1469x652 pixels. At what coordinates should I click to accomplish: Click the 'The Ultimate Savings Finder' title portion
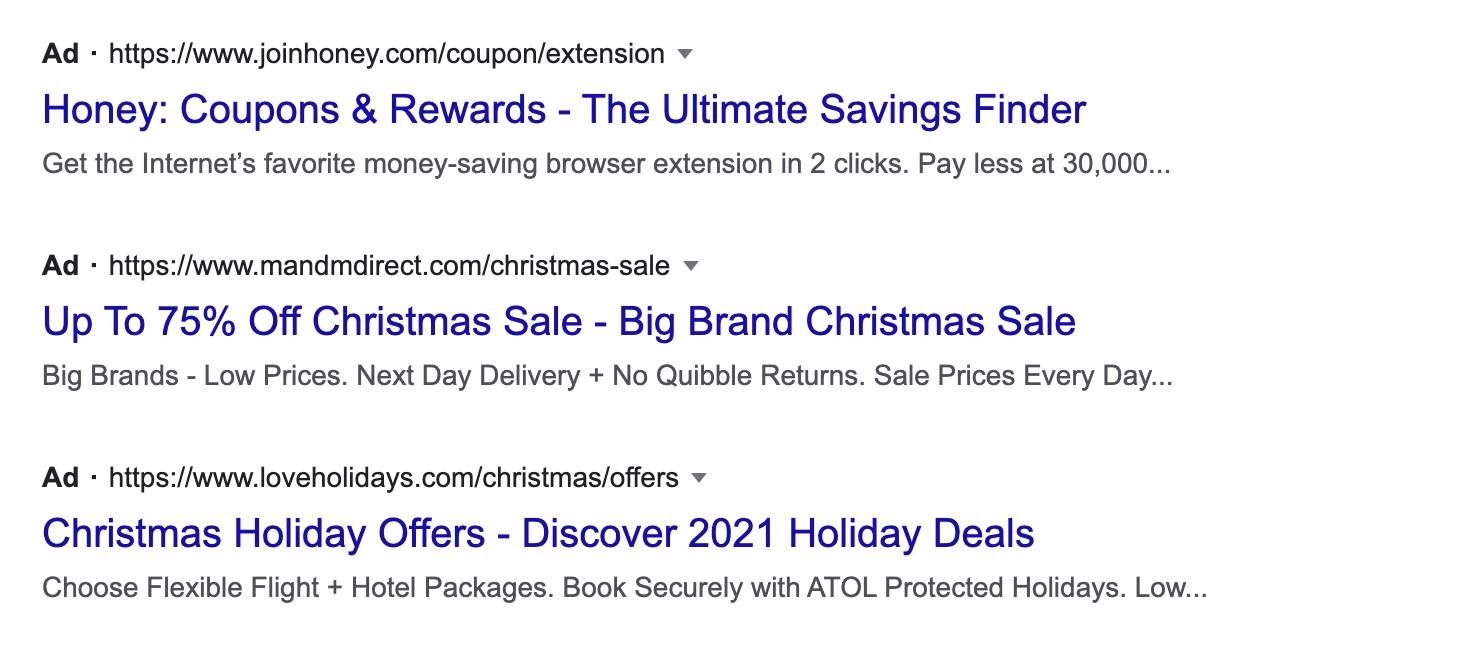(834, 109)
